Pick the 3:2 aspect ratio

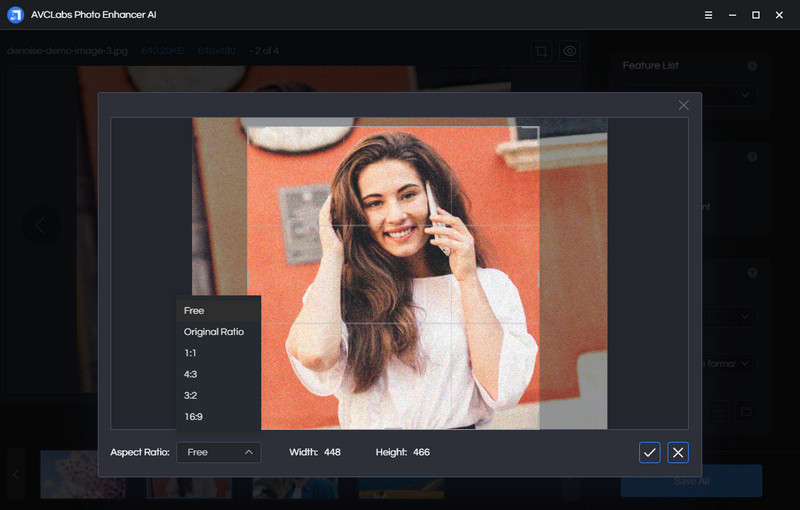click(x=218, y=395)
